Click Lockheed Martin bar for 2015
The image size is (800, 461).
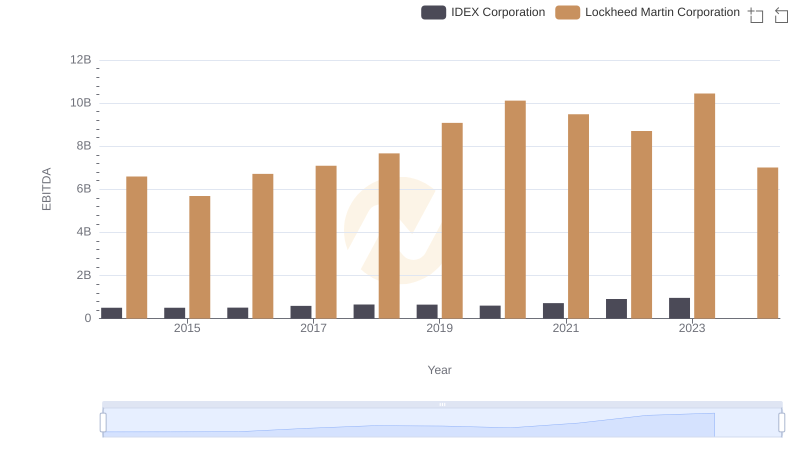[x=199, y=257]
